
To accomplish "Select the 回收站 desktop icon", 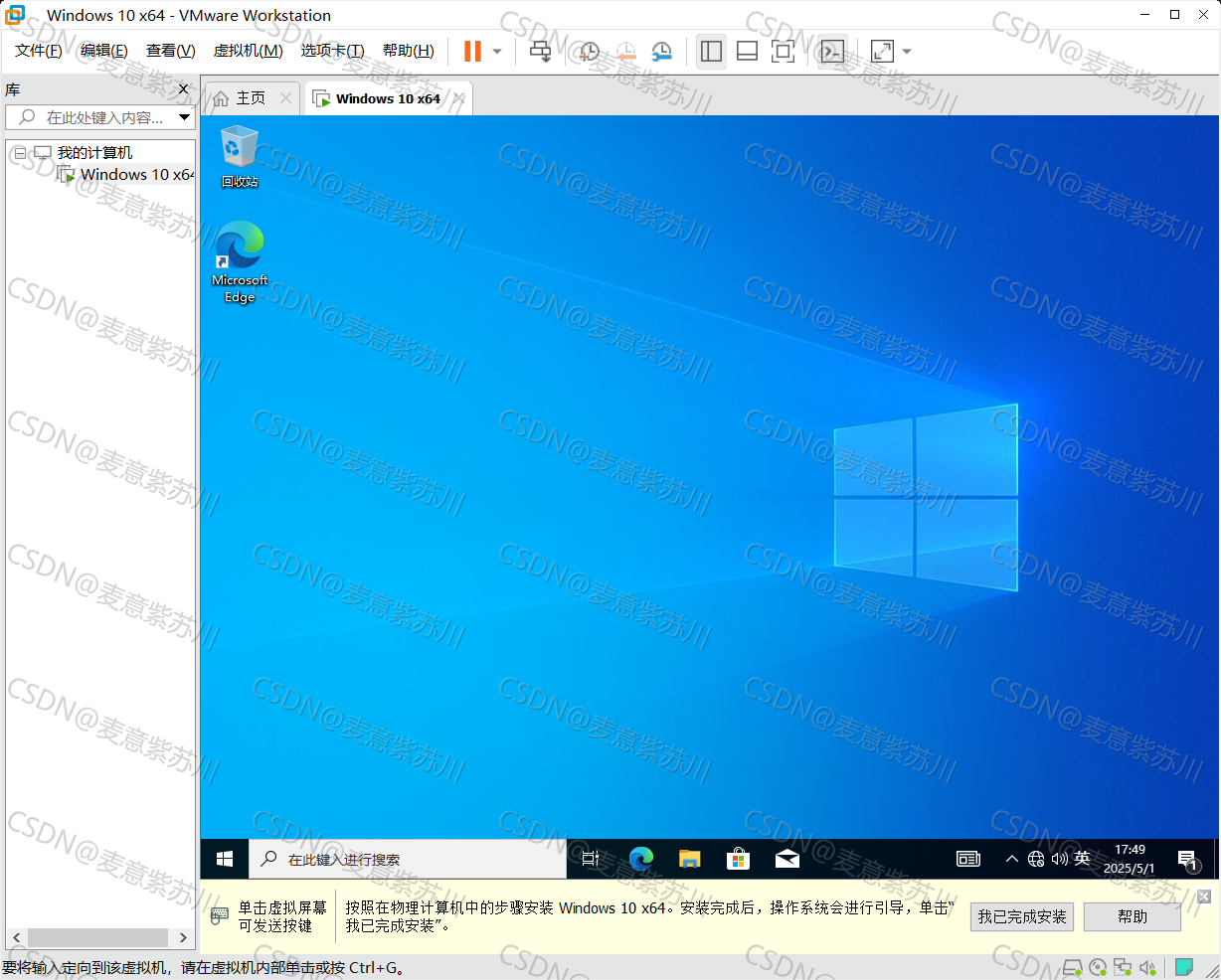I will coord(240,156).
